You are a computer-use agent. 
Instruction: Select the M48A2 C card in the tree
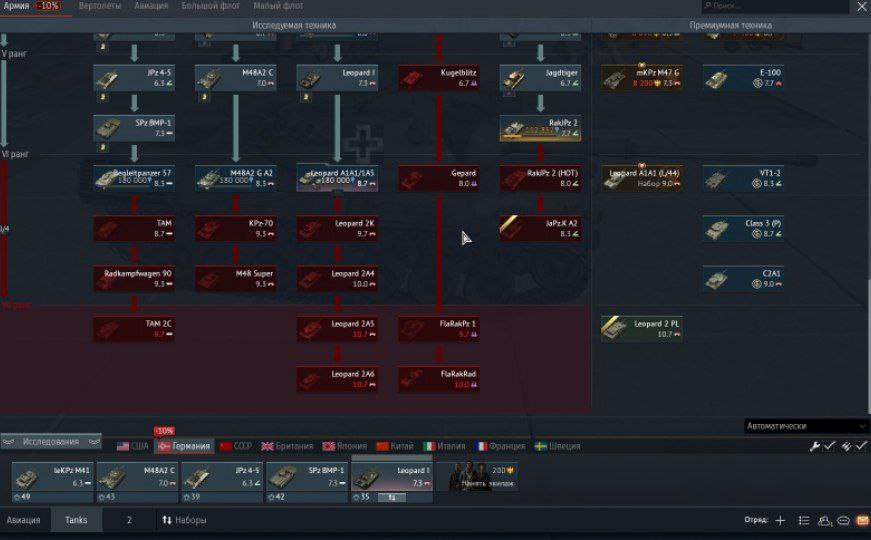tap(236, 78)
